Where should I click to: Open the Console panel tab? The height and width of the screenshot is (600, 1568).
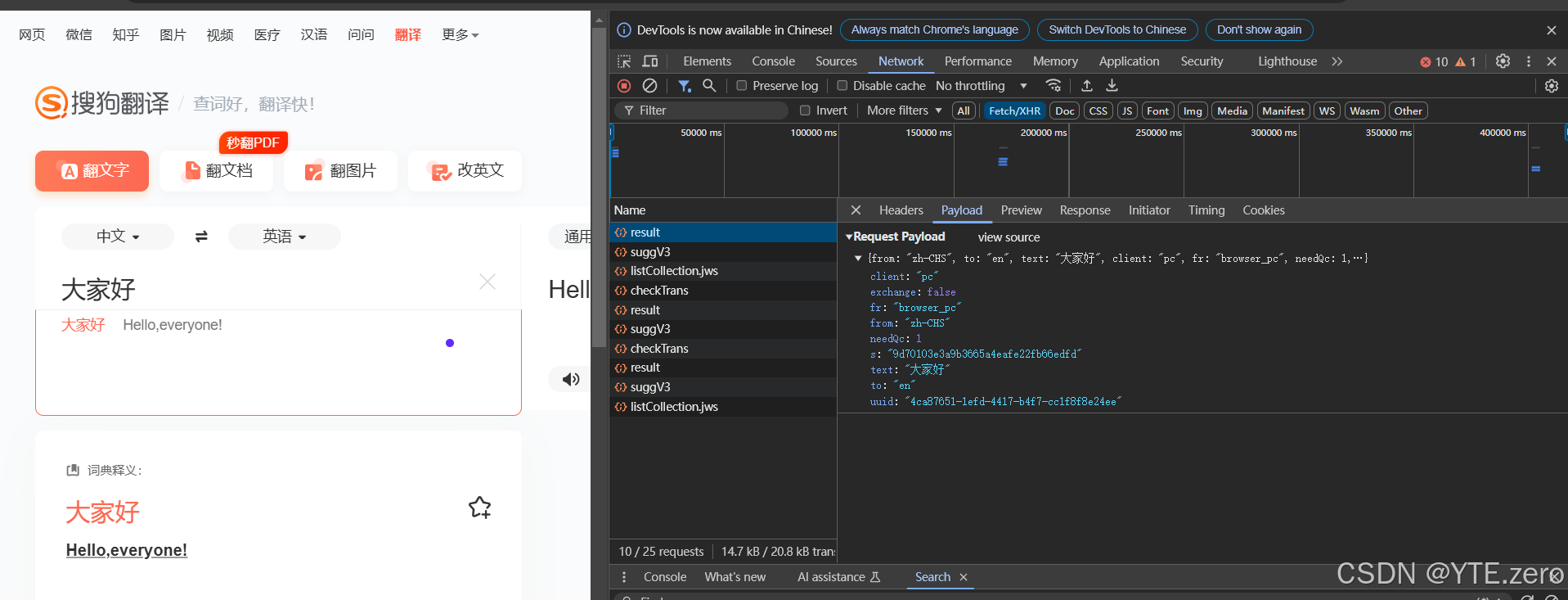coord(774,61)
